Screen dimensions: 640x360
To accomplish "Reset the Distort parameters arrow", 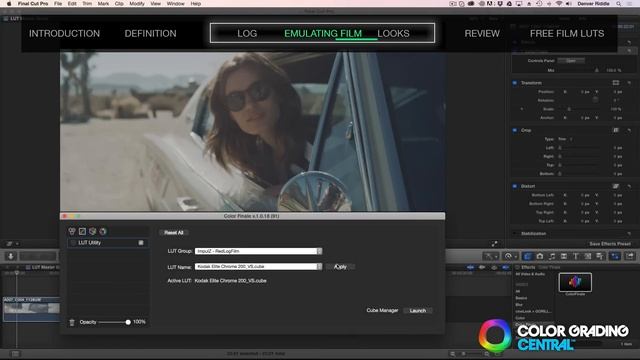I will [x=629, y=186].
